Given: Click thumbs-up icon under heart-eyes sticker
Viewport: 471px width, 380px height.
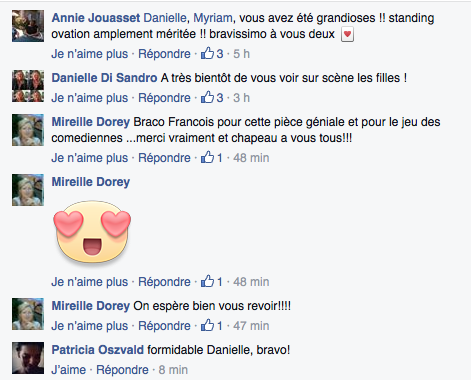Looking at the screenshot, I should coord(207,281).
